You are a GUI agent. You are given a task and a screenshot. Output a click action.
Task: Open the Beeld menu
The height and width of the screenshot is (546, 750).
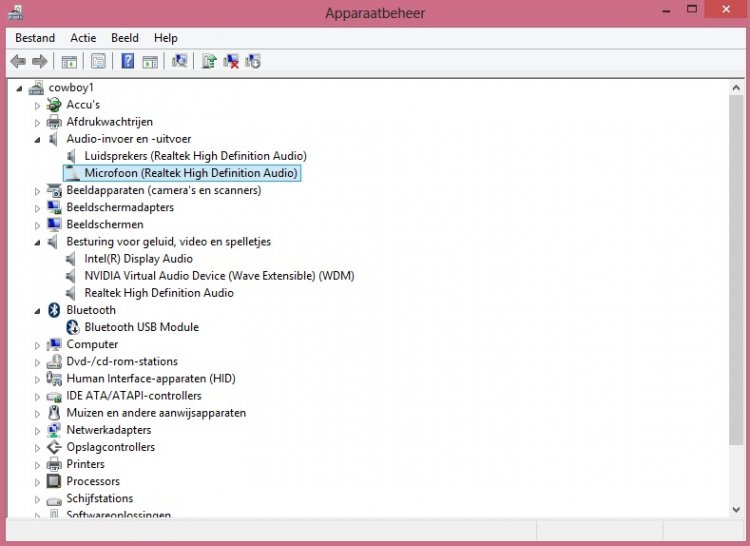(x=125, y=38)
